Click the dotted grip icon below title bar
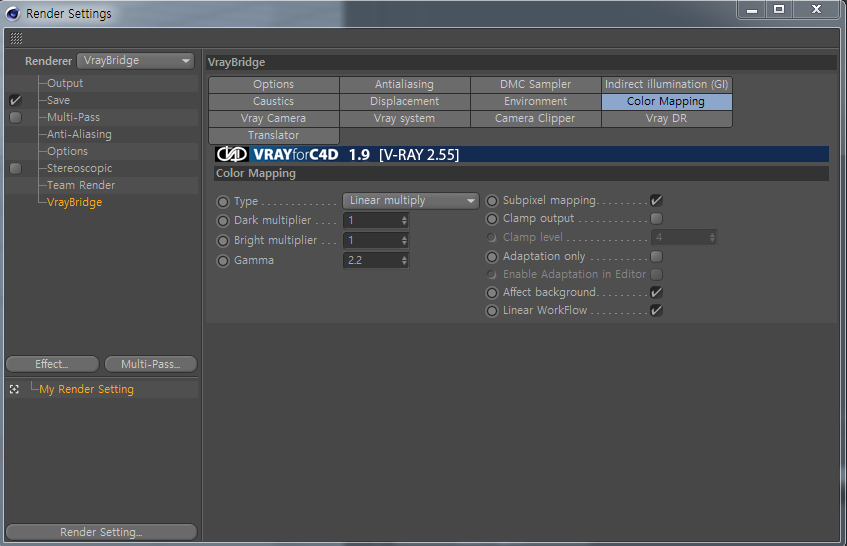847x546 pixels. click(x=16, y=38)
